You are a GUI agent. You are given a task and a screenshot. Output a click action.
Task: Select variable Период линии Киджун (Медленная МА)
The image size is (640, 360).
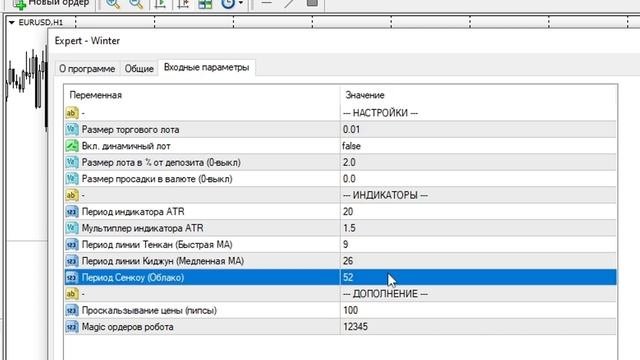click(163, 261)
